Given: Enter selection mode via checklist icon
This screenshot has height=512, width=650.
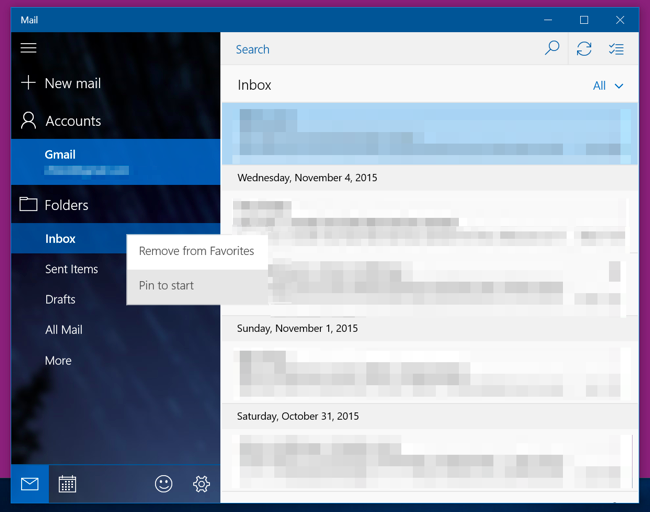Looking at the screenshot, I should 616,49.
